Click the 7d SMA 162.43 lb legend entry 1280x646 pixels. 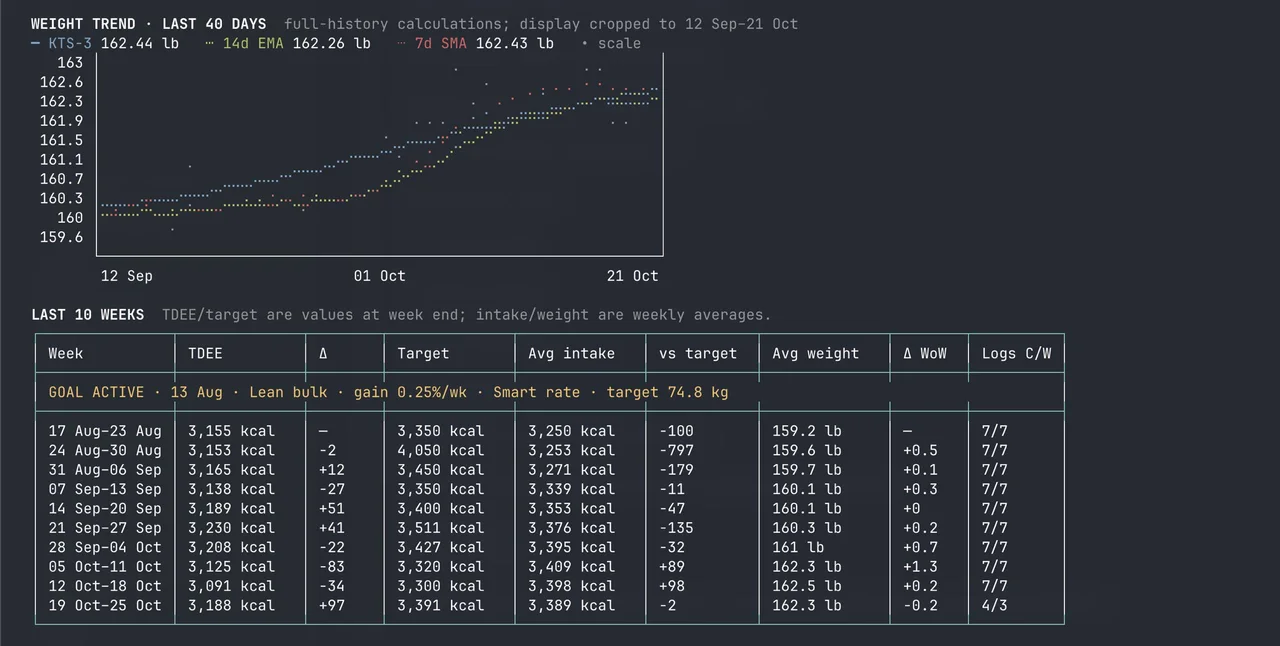click(475, 43)
